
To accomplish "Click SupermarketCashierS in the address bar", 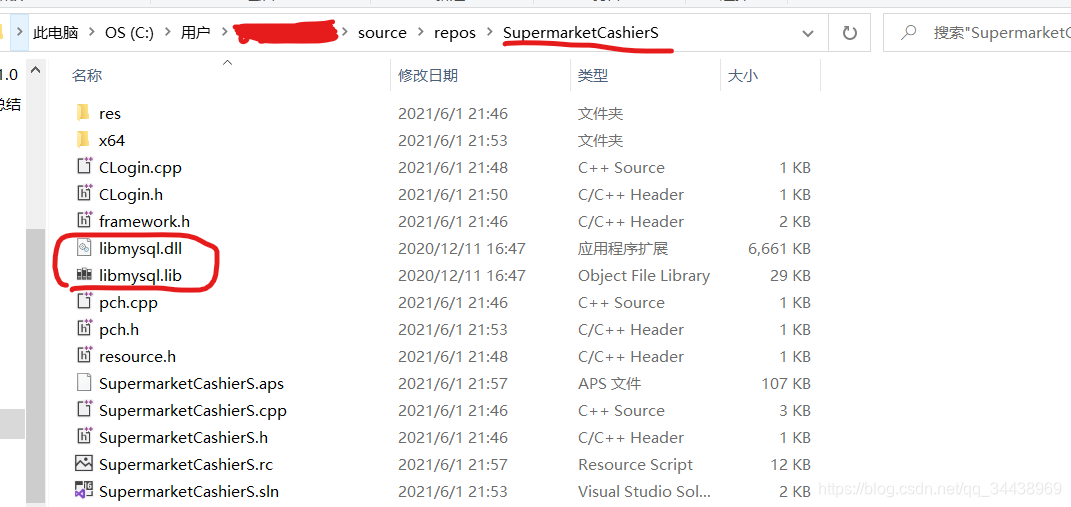I will pyautogui.click(x=581, y=33).
